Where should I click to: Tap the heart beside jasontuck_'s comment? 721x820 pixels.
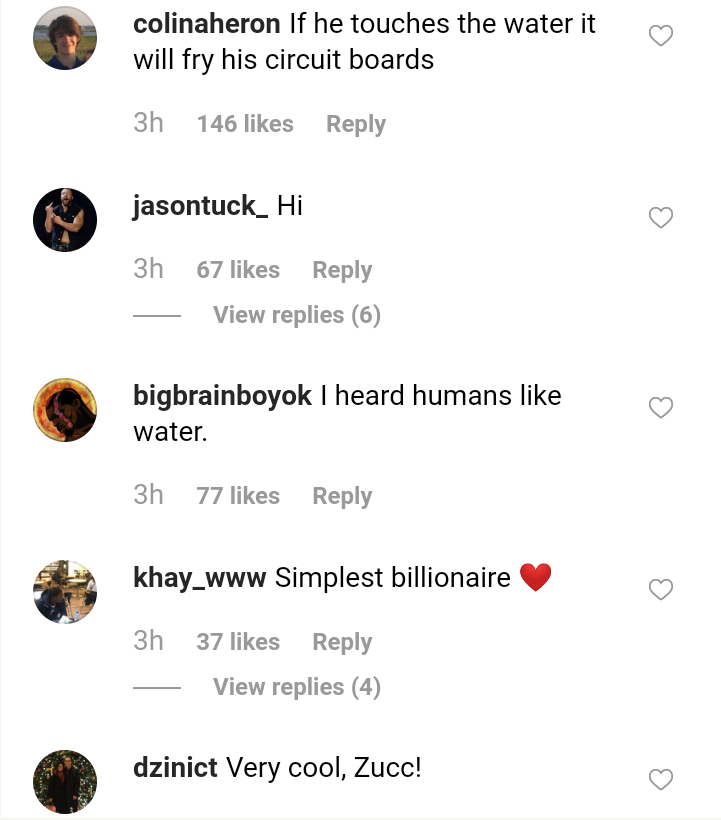point(661,218)
